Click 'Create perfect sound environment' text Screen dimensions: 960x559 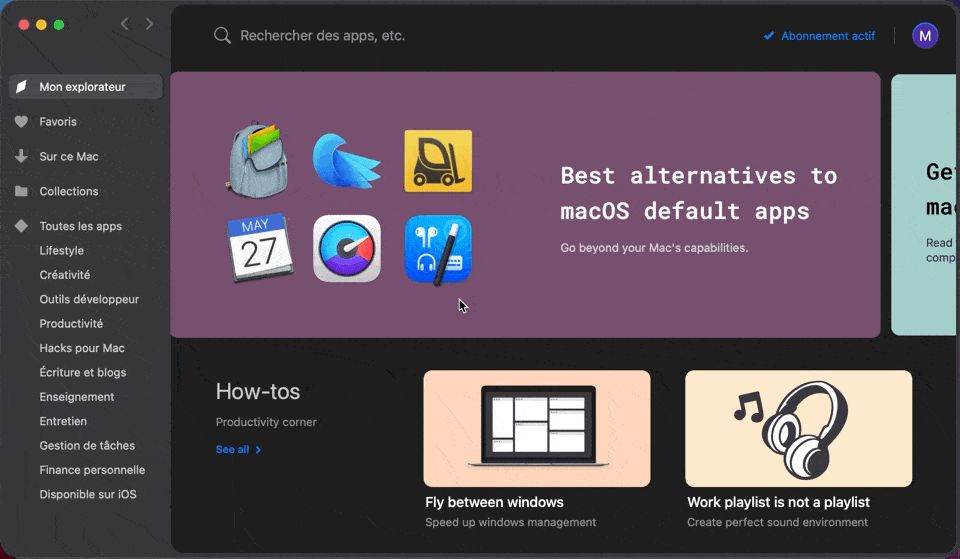click(x=777, y=522)
